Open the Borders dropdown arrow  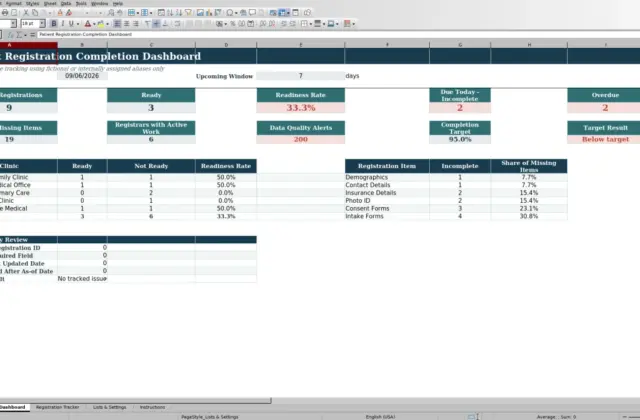(311, 24)
